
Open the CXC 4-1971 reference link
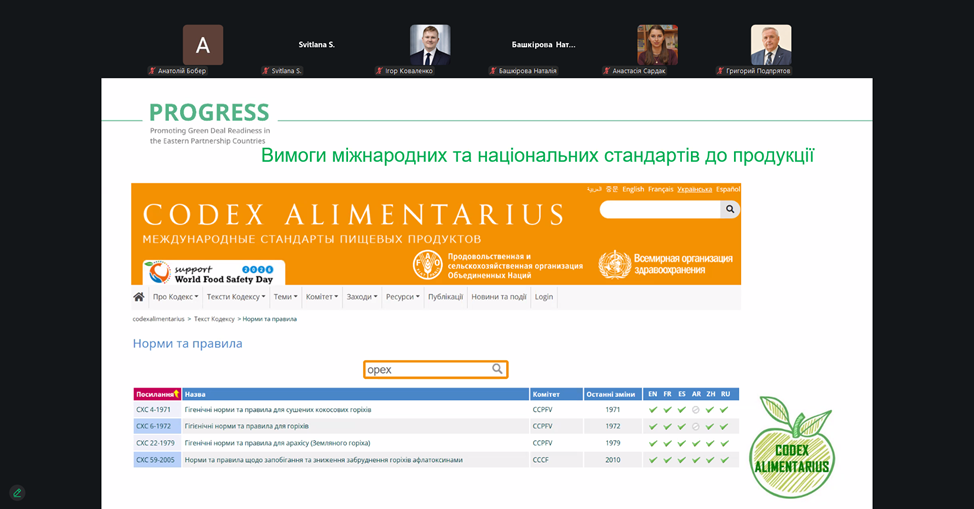153,410
